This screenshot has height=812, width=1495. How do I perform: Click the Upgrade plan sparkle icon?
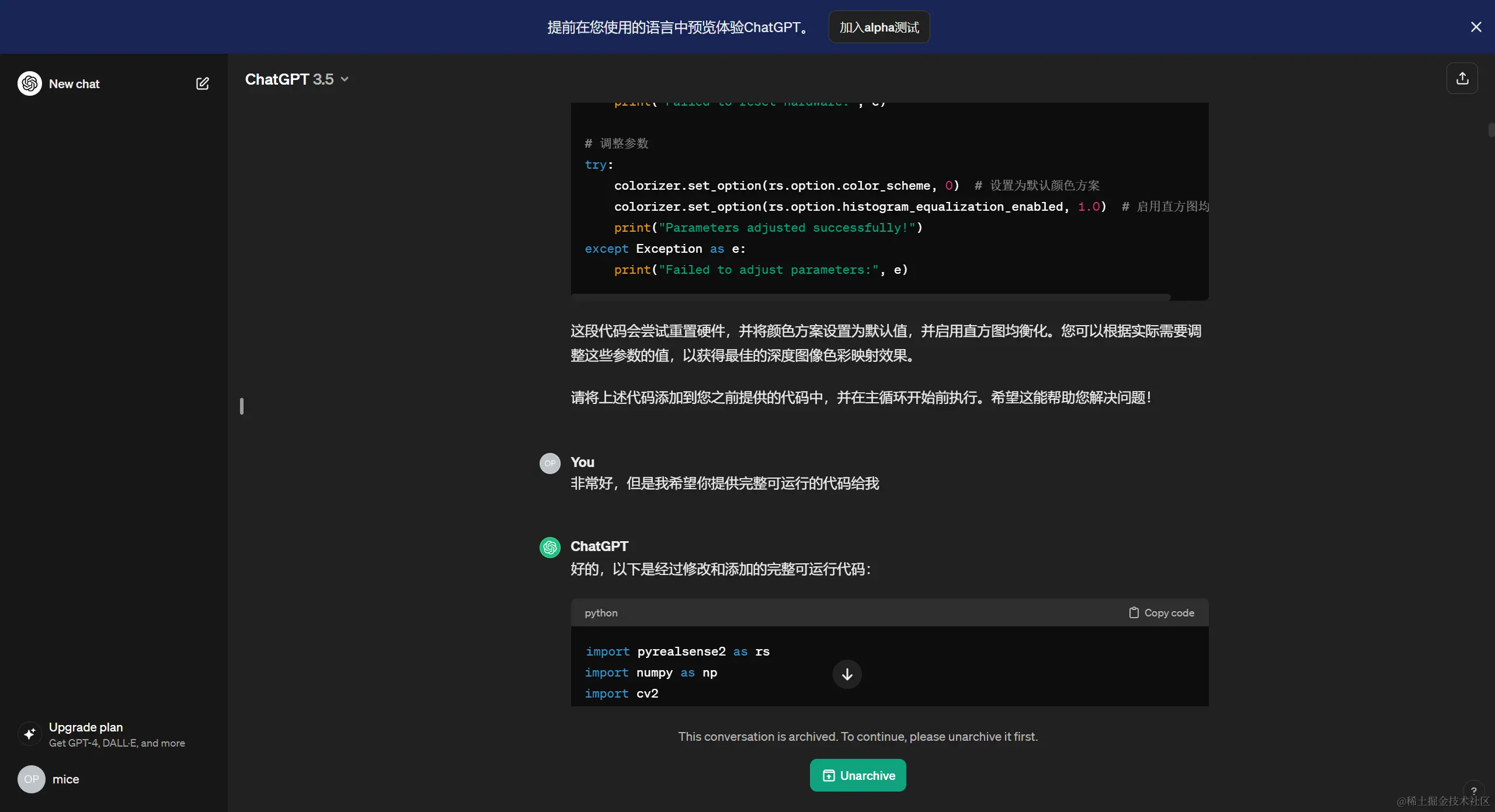point(30,734)
